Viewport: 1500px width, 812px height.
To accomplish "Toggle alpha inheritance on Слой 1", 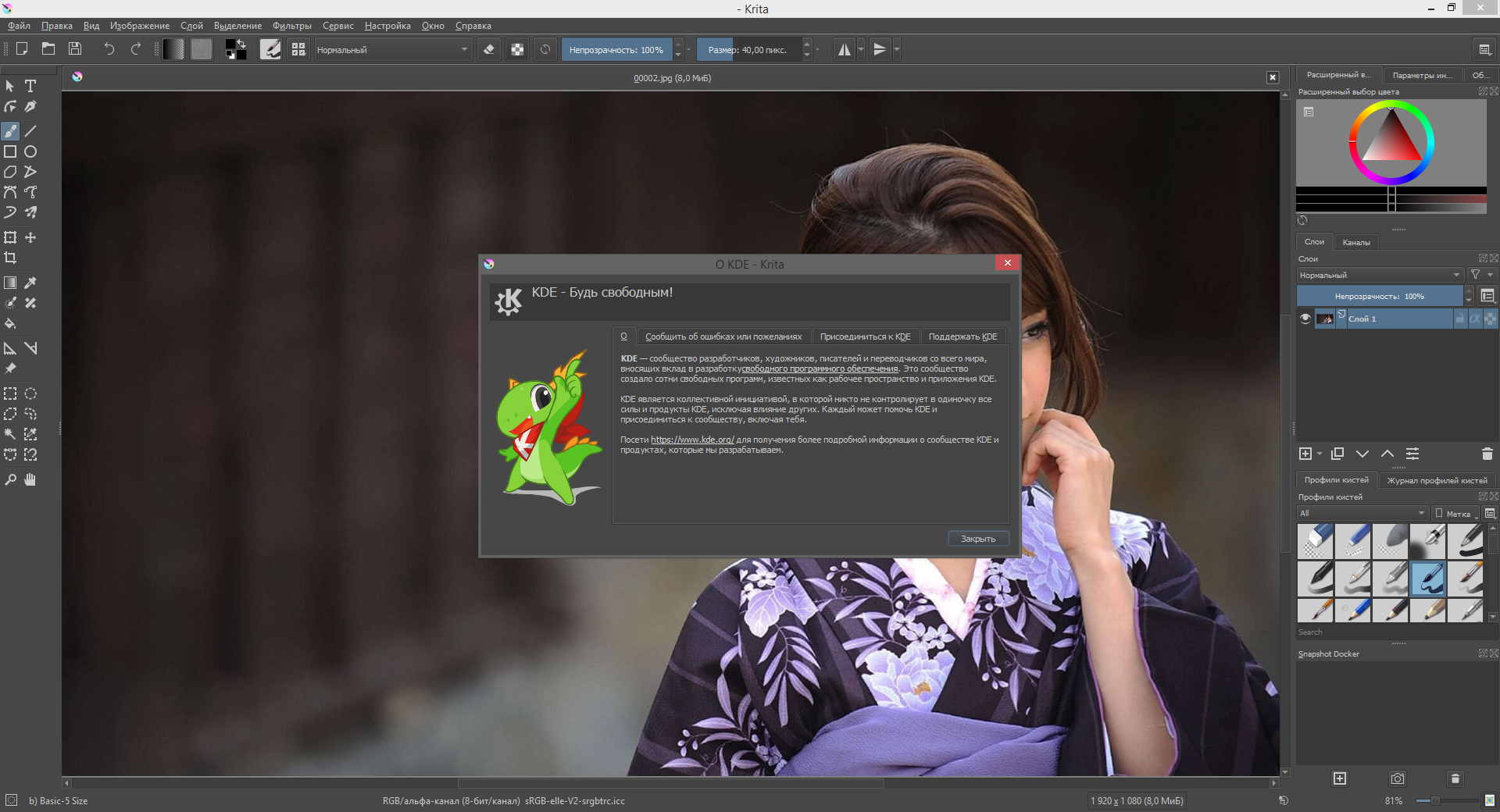I will tap(1475, 319).
